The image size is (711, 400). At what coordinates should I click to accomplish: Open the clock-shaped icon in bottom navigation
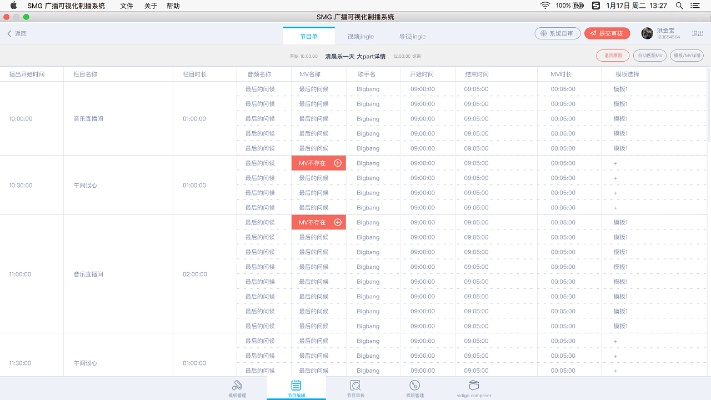415,386
